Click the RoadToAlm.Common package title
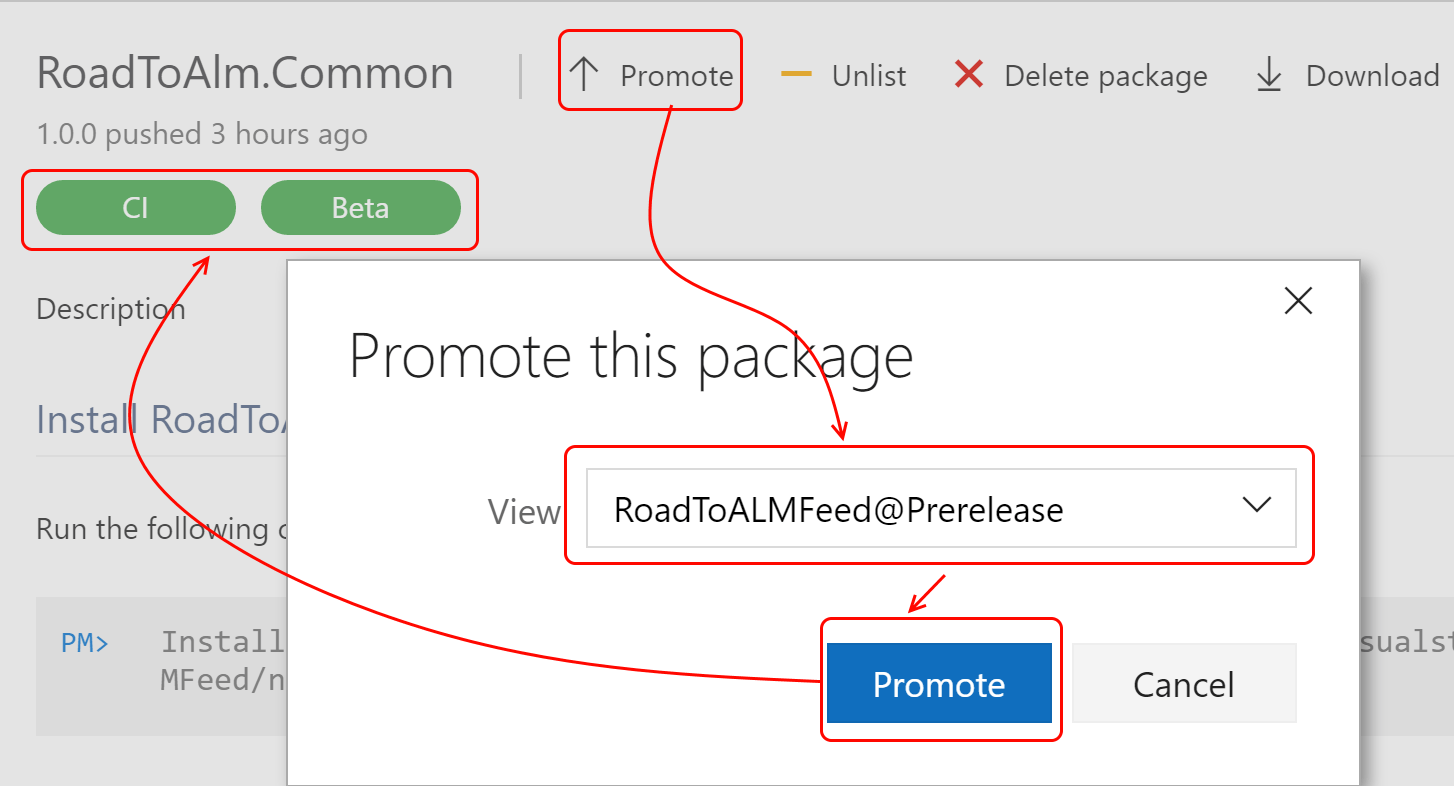The height and width of the screenshot is (786, 1454). click(245, 74)
